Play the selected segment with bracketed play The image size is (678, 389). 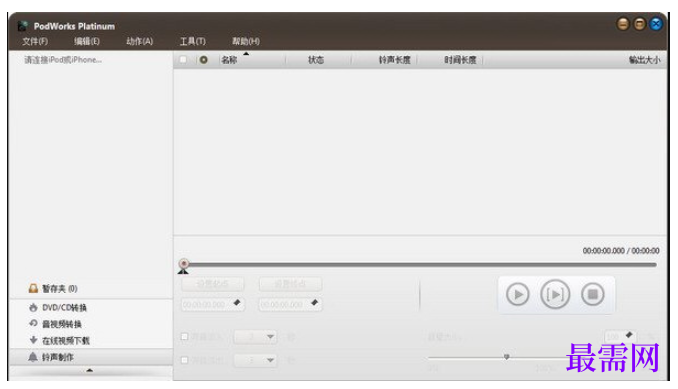point(555,294)
